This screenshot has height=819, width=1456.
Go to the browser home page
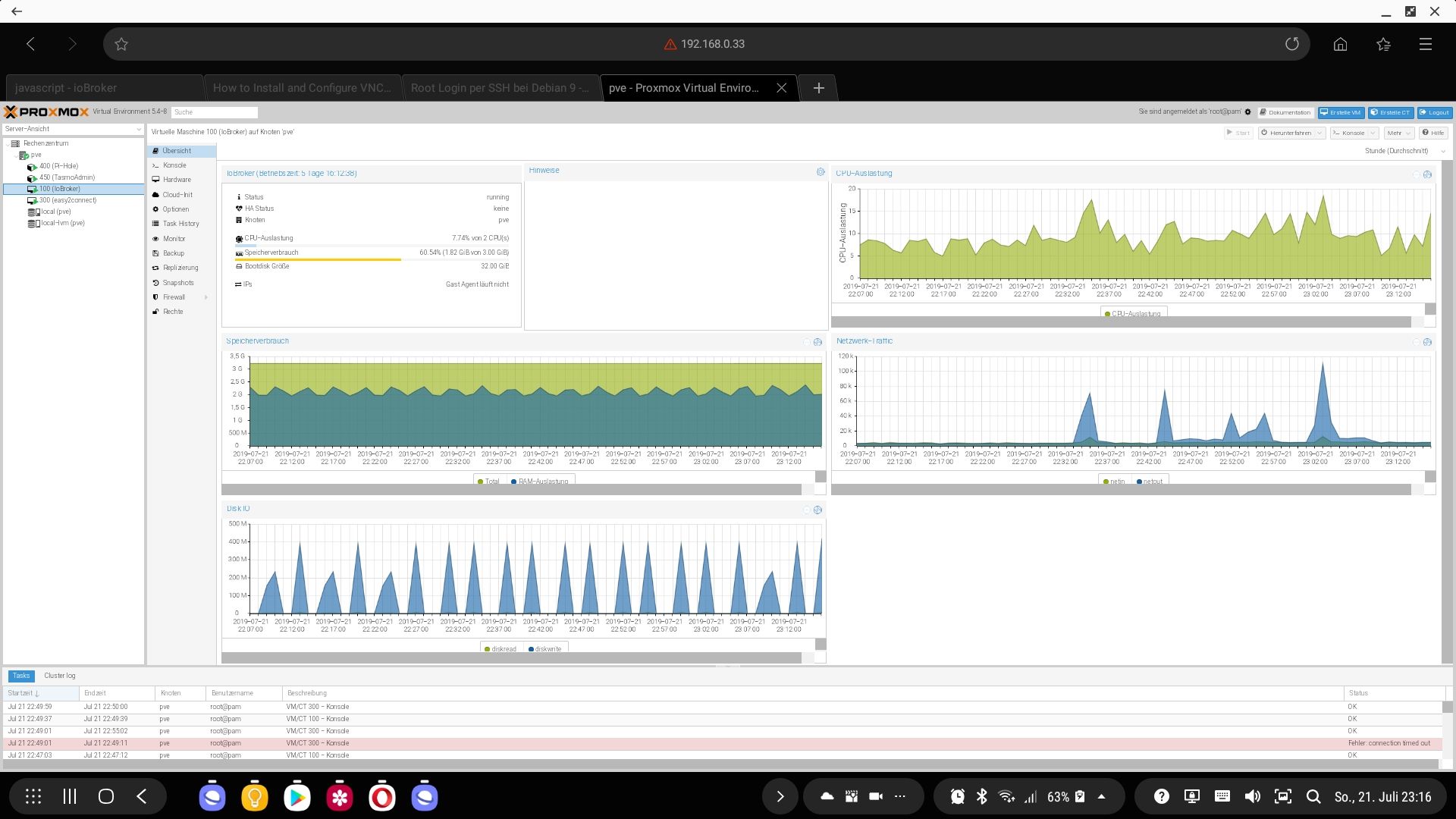point(1340,44)
